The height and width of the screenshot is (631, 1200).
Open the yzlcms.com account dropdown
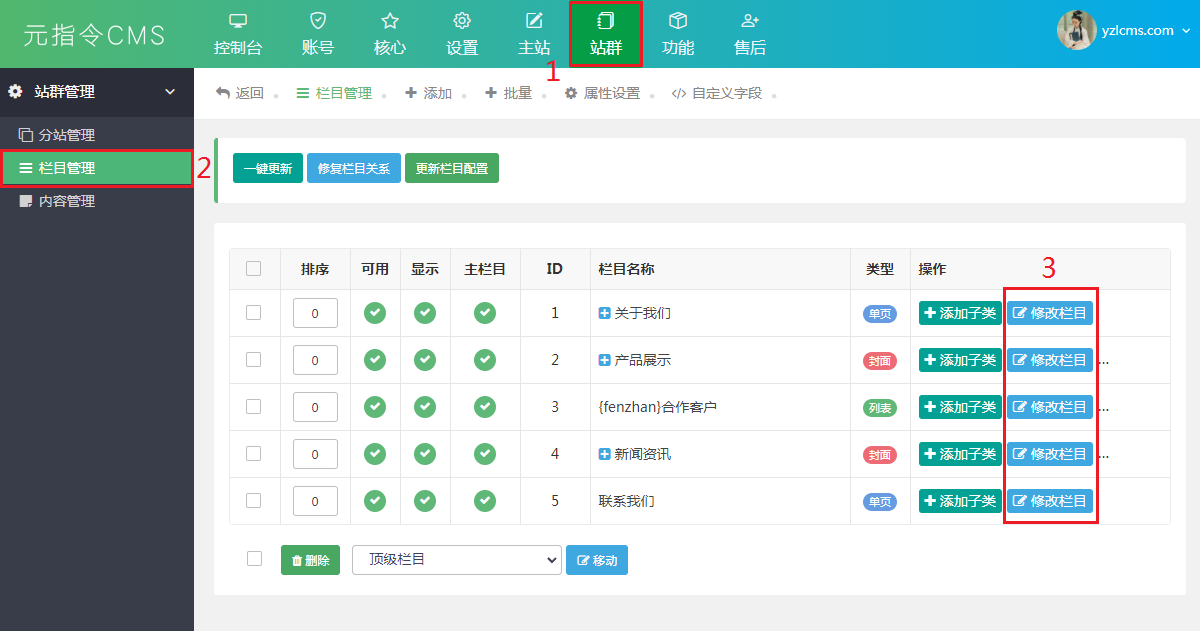(x=1146, y=30)
